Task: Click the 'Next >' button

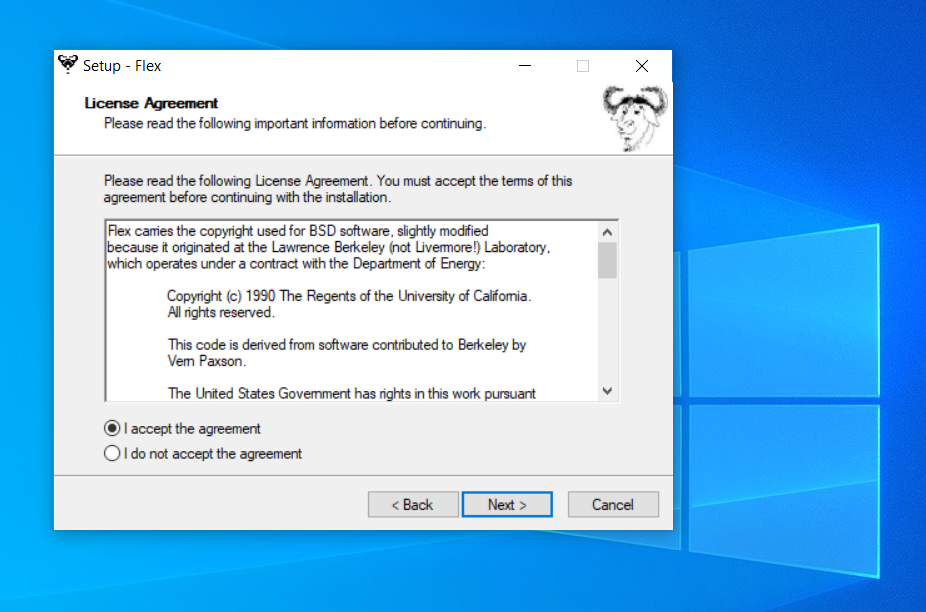Action: (x=507, y=504)
